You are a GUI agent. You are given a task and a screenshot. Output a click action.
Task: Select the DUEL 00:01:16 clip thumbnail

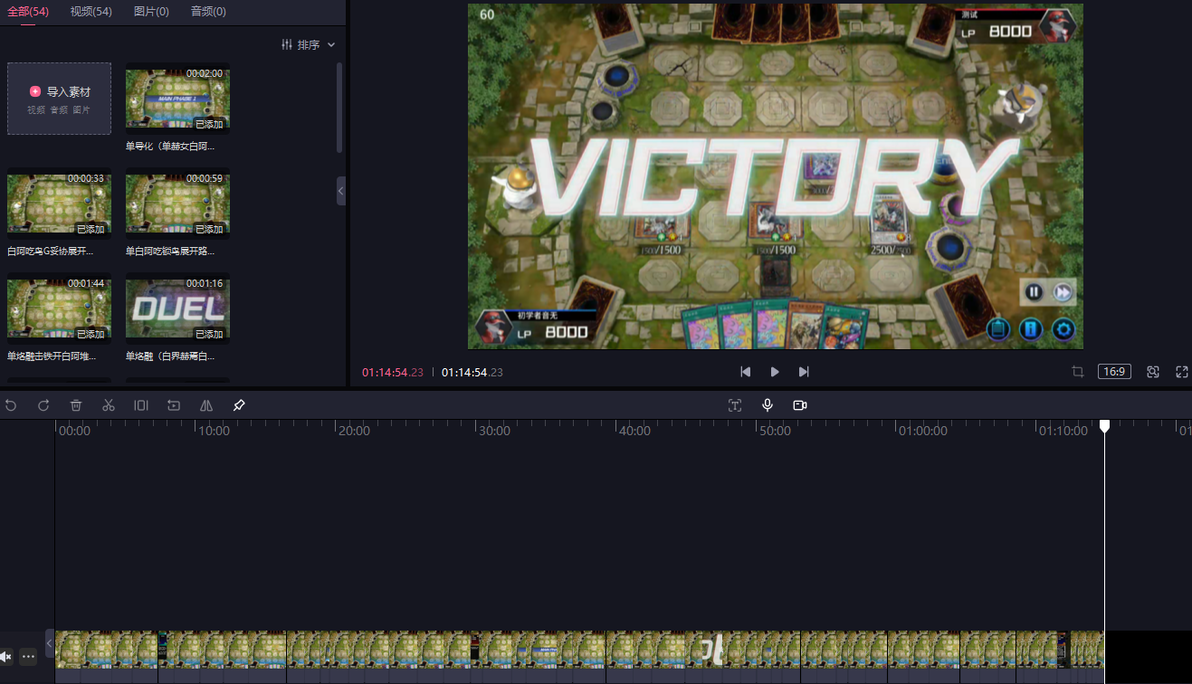178,309
